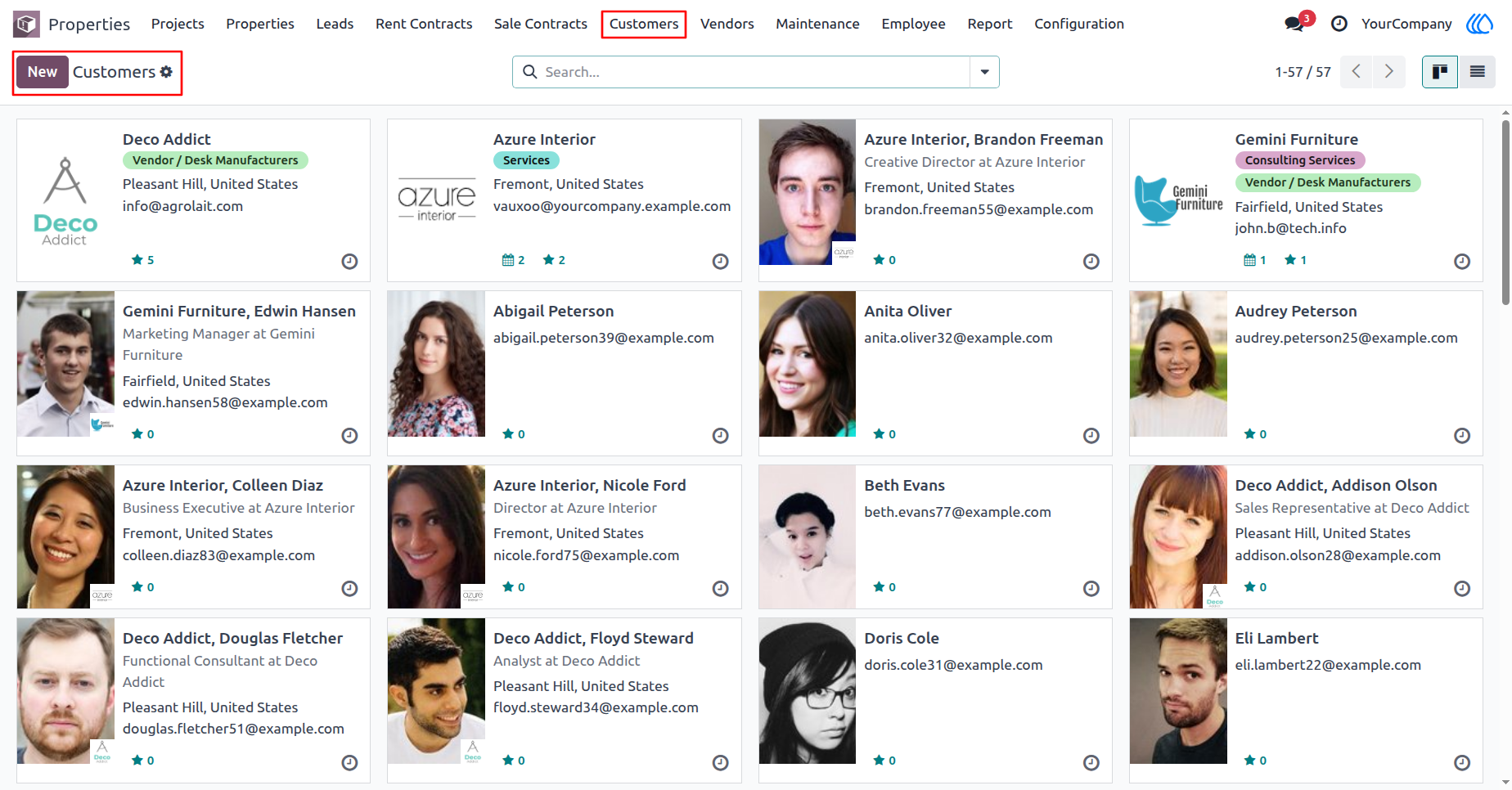Switch to List view
The width and height of the screenshot is (1512, 790).
click(x=1477, y=72)
